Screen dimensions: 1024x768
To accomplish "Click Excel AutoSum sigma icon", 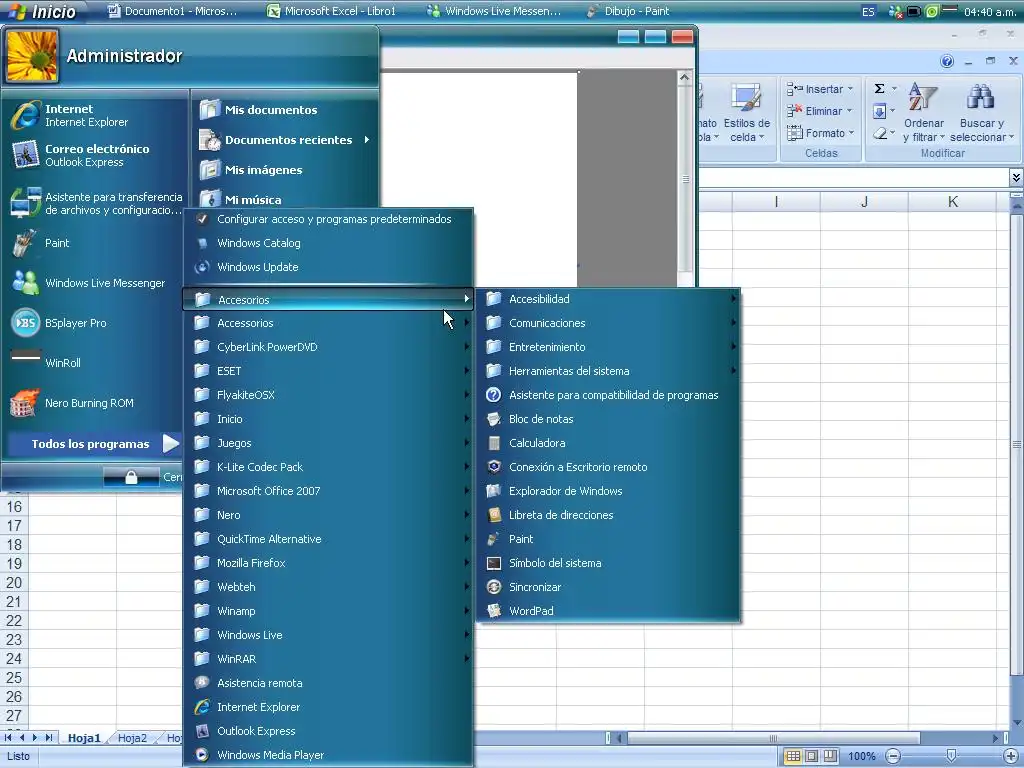I will [880, 89].
